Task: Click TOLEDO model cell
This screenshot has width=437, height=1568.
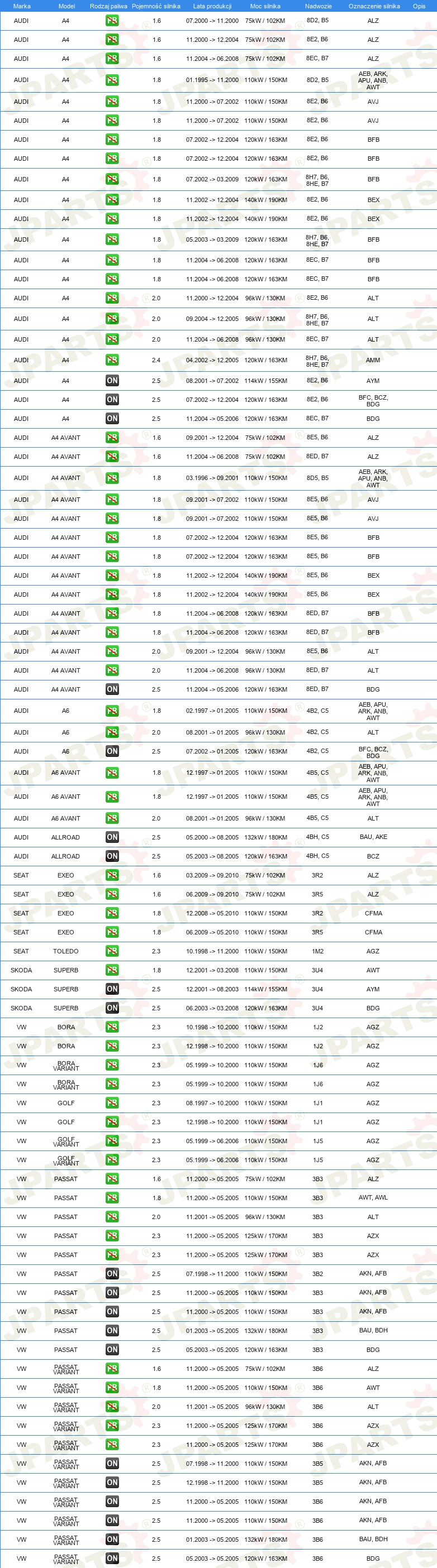Action: pos(66,951)
